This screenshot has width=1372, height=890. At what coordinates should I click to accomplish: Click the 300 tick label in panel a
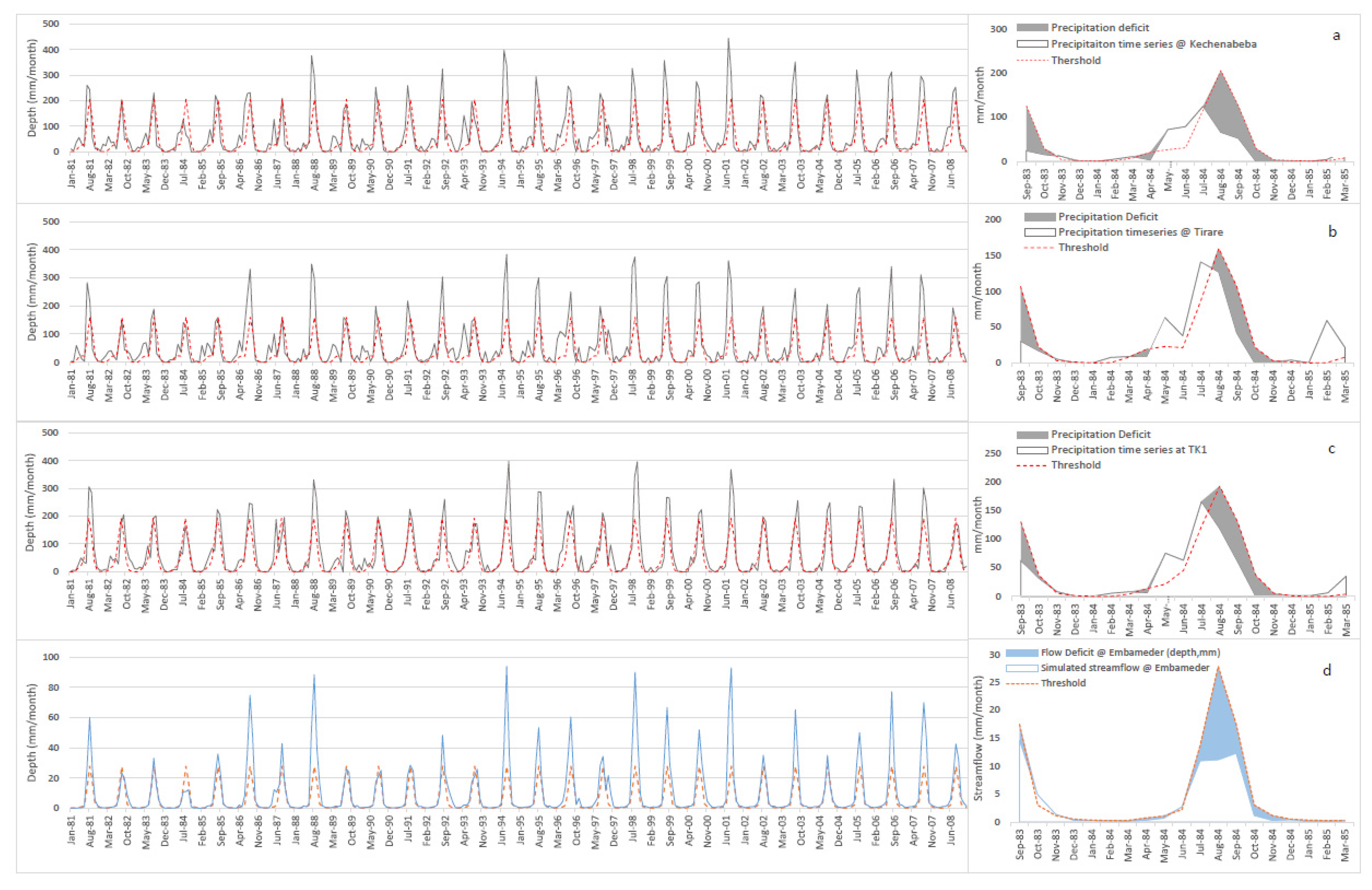point(998,29)
